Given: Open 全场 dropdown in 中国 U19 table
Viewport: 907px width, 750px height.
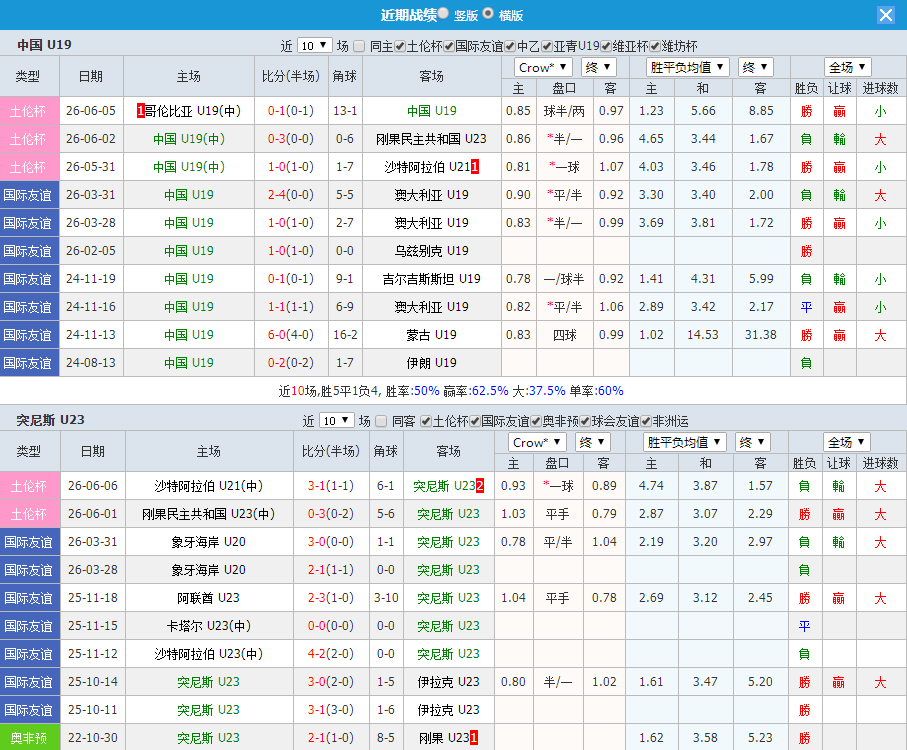Looking at the screenshot, I should [847, 68].
